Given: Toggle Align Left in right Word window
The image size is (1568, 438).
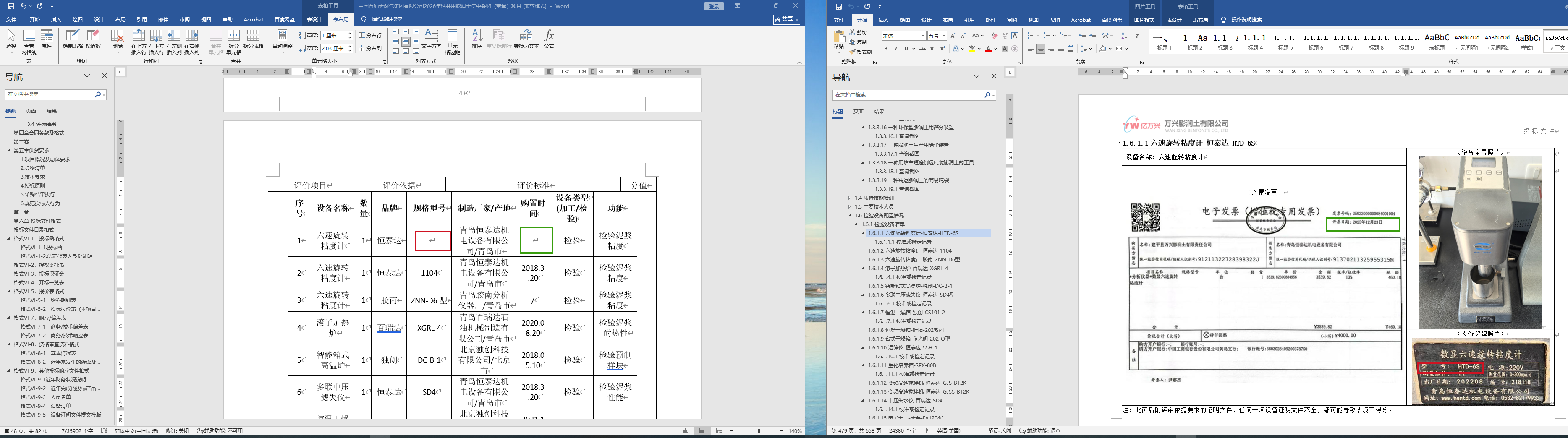Looking at the screenshot, I should (1030, 49).
